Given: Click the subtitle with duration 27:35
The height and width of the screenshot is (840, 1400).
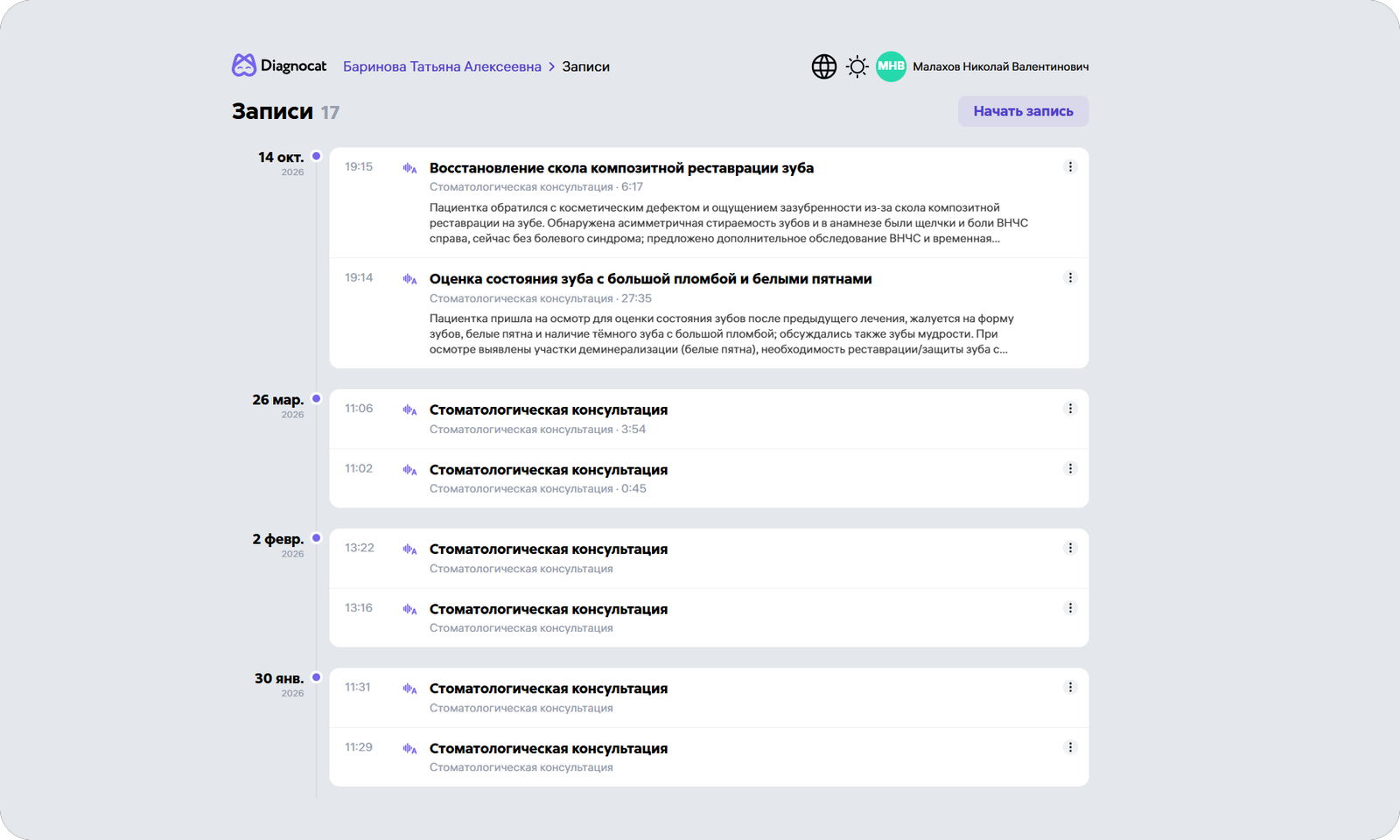Looking at the screenshot, I should (541, 298).
